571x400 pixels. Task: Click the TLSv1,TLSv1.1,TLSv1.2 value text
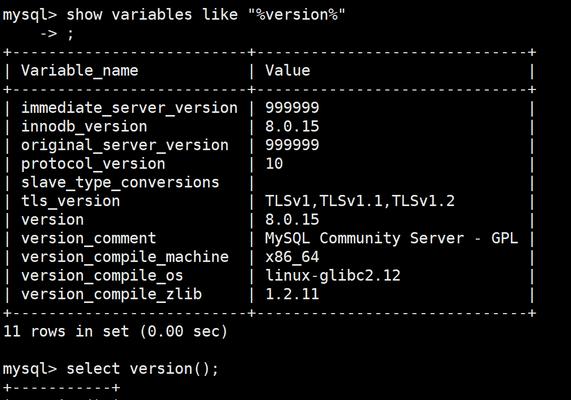pos(360,201)
